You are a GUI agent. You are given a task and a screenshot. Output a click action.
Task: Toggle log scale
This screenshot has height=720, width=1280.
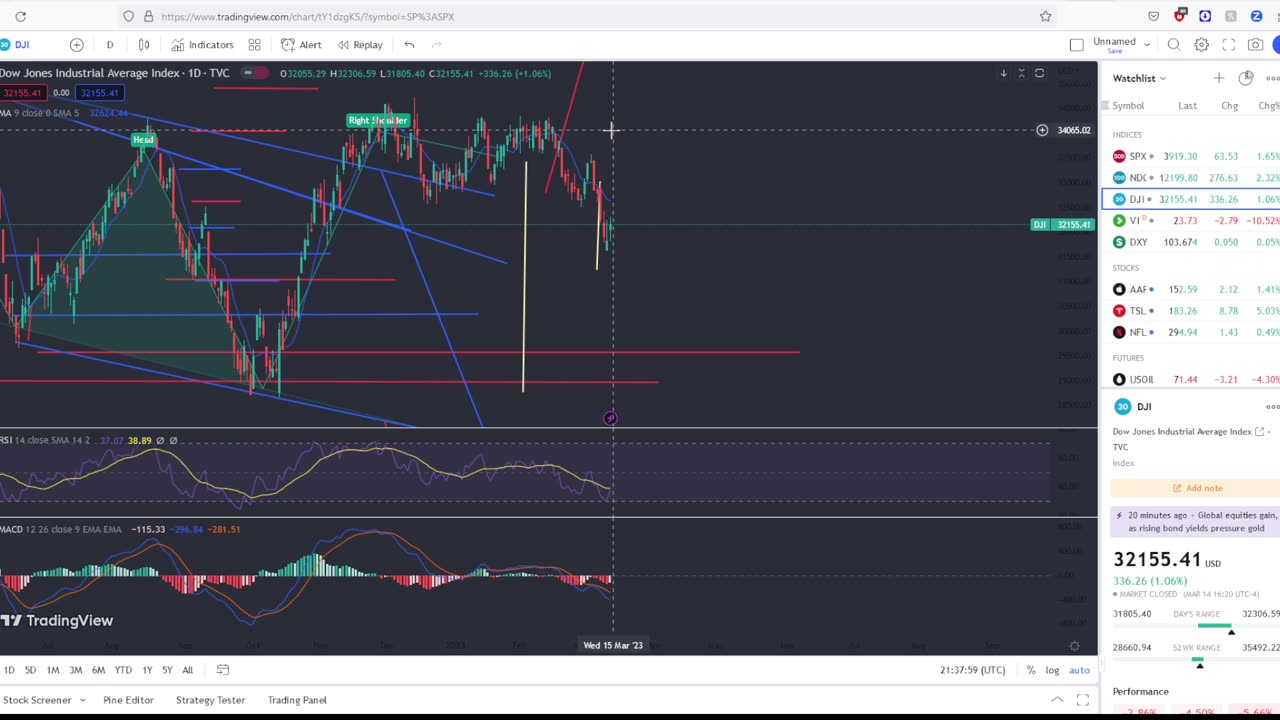click(x=1052, y=670)
